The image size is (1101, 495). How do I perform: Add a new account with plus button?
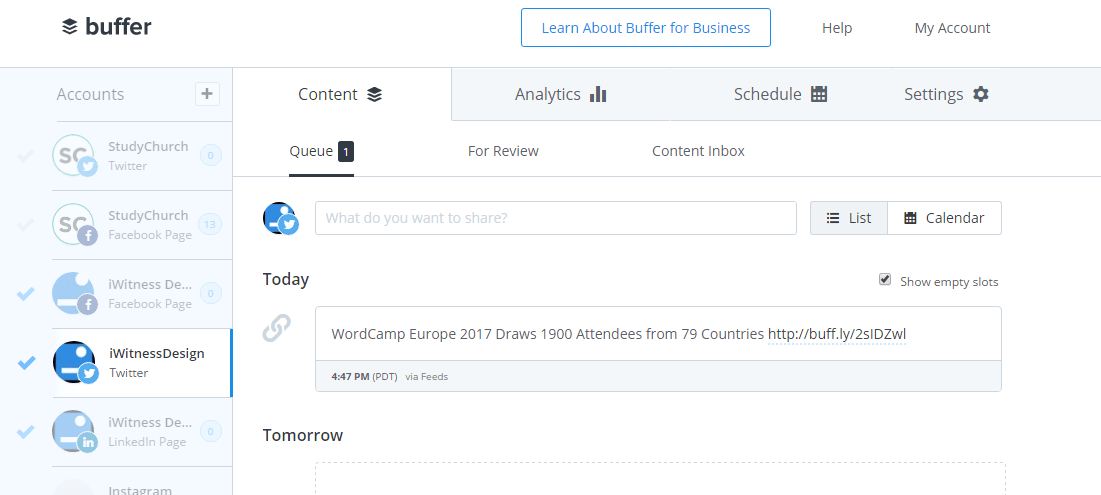click(207, 94)
